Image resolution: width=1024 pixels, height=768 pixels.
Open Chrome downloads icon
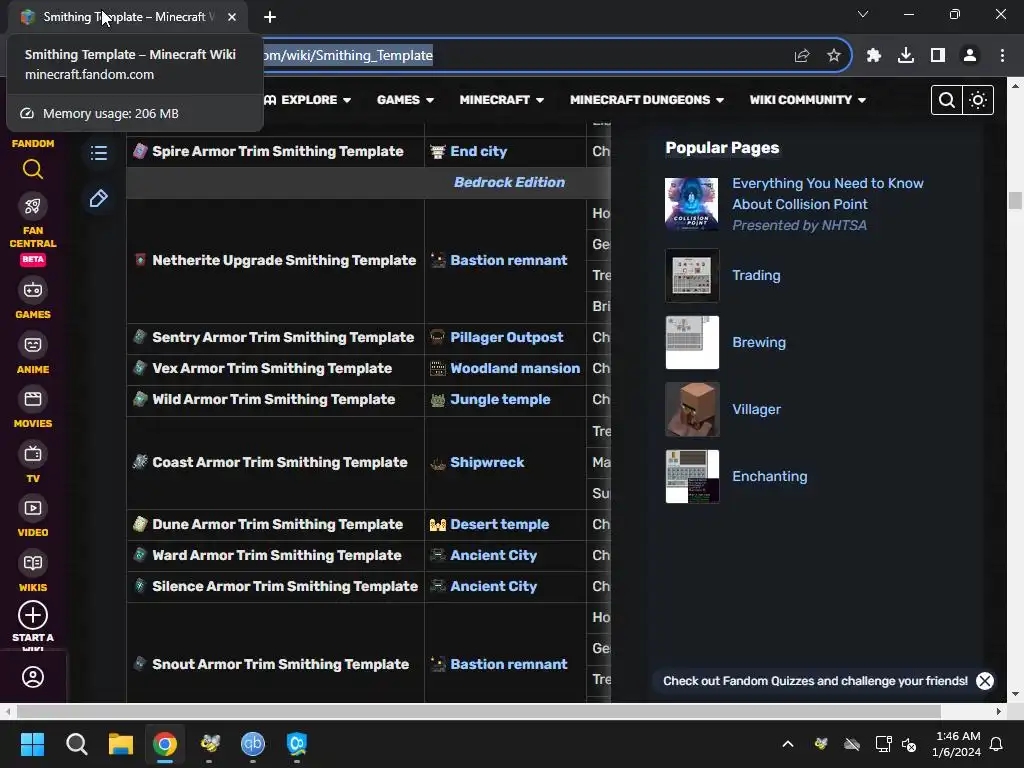pos(906,56)
